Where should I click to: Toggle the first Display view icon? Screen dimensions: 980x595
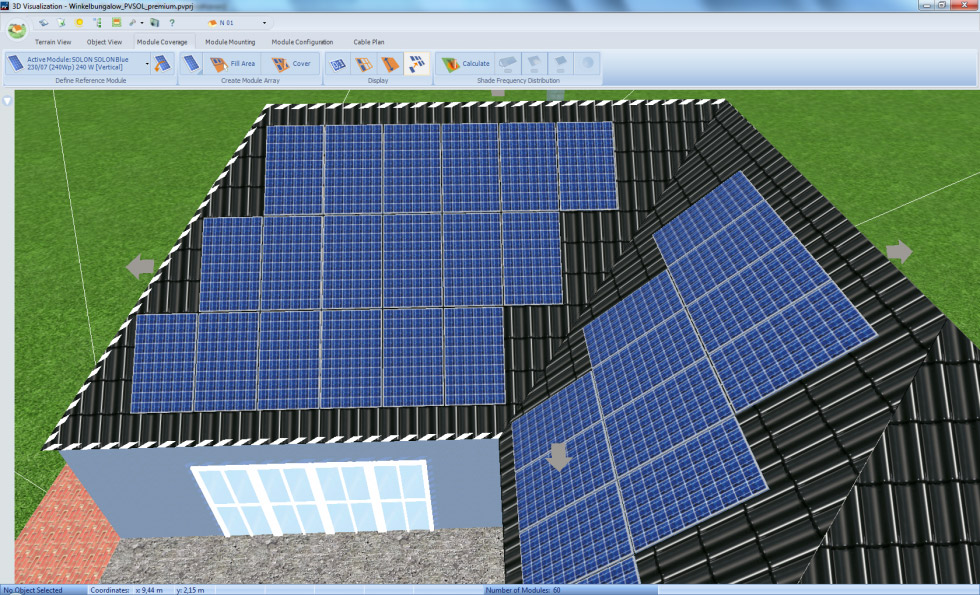(x=339, y=64)
